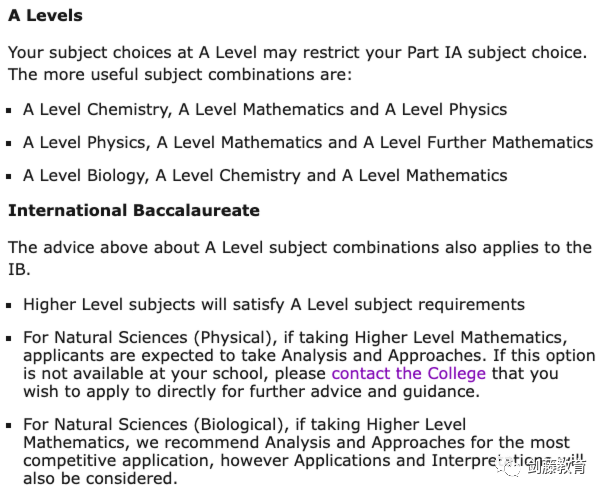Click bullet before "For Natural Sciences (Physical)" item
Image resolution: width=606 pixels, height=494 pixels.
tap(11, 339)
